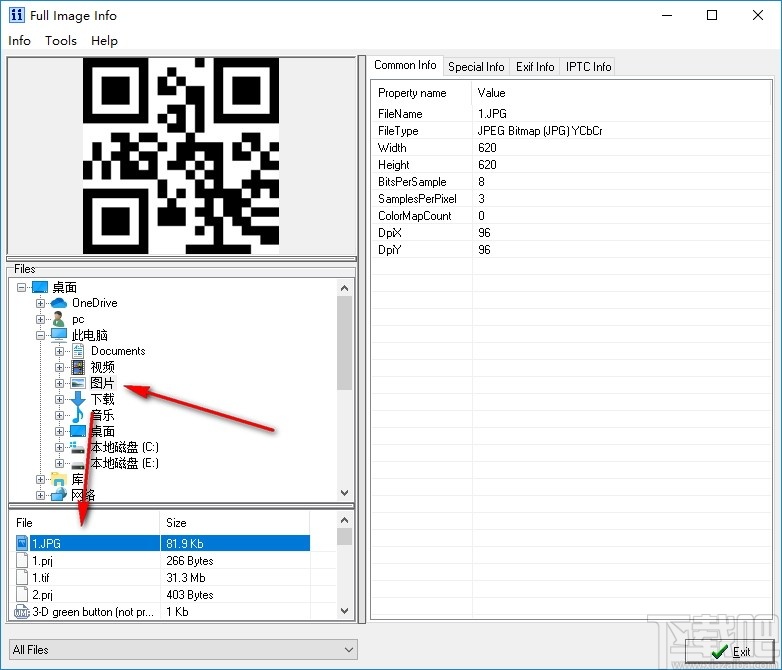Screen dimensions: 782x670
Task: Click the Property name column header
Action: point(422,93)
